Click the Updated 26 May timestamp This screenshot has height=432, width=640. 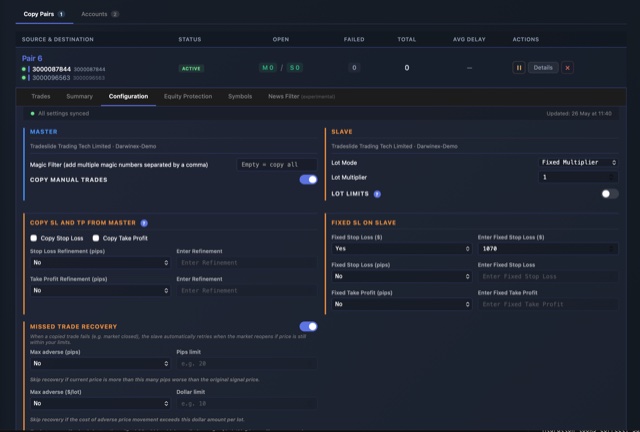[579, 114]
